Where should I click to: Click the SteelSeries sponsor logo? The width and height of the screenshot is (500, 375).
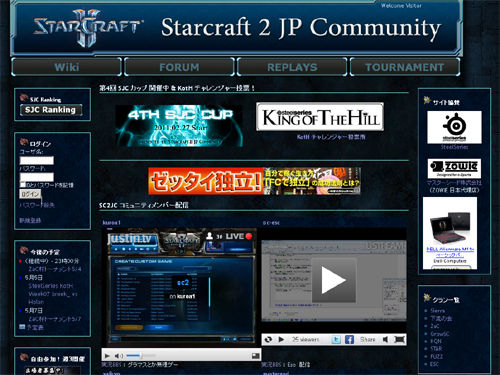click(454, 127)
